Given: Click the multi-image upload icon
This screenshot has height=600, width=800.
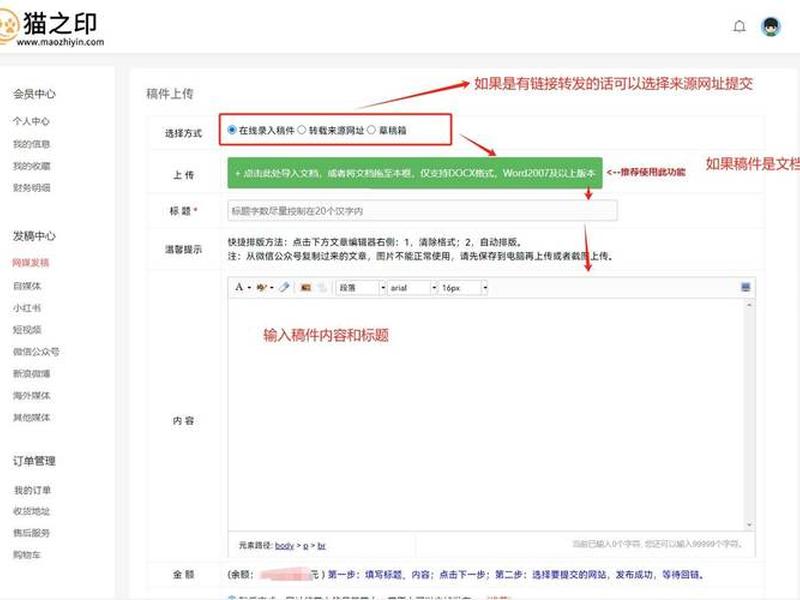Looking at the screenshot, I should 322,288.
